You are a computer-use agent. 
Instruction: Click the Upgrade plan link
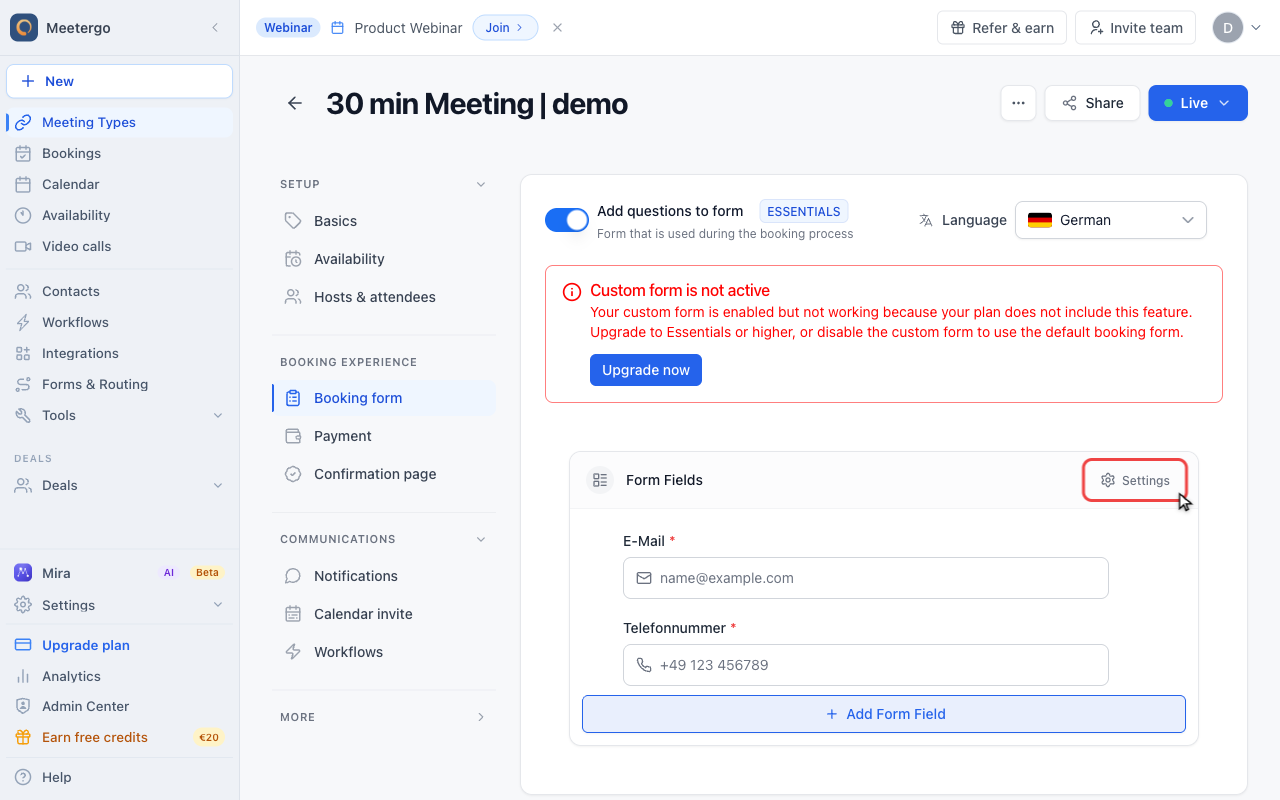86,645
